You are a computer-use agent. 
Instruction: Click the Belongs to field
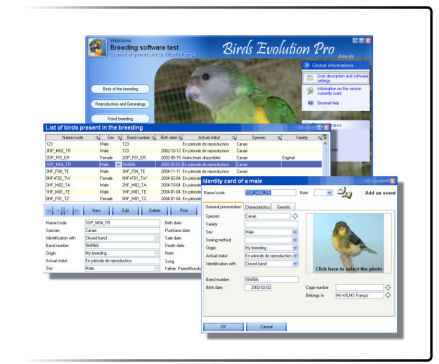[x=359, y=295]
